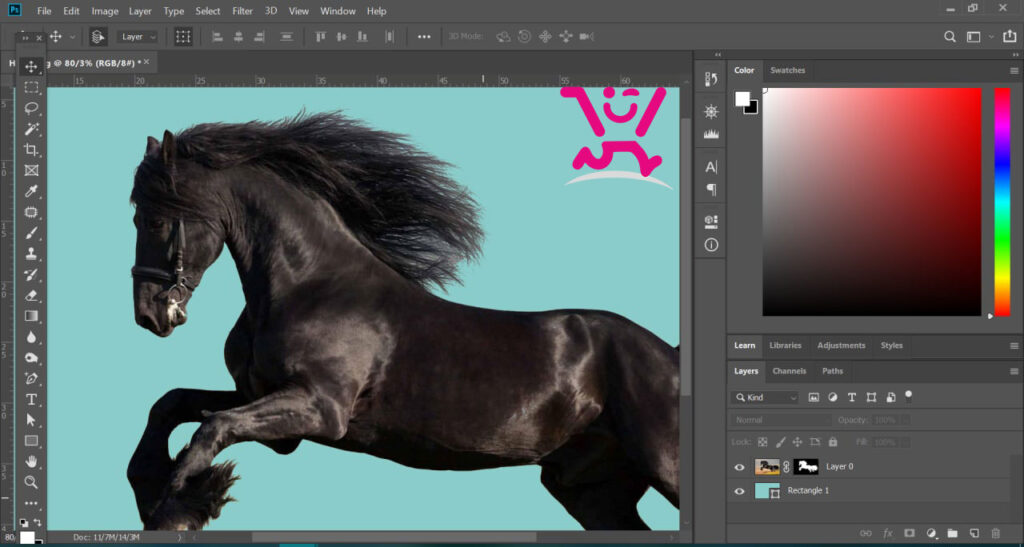Open the Layers panel options menu
1024x547 pixels.
pyautogui.click(x=1014, y=371)
